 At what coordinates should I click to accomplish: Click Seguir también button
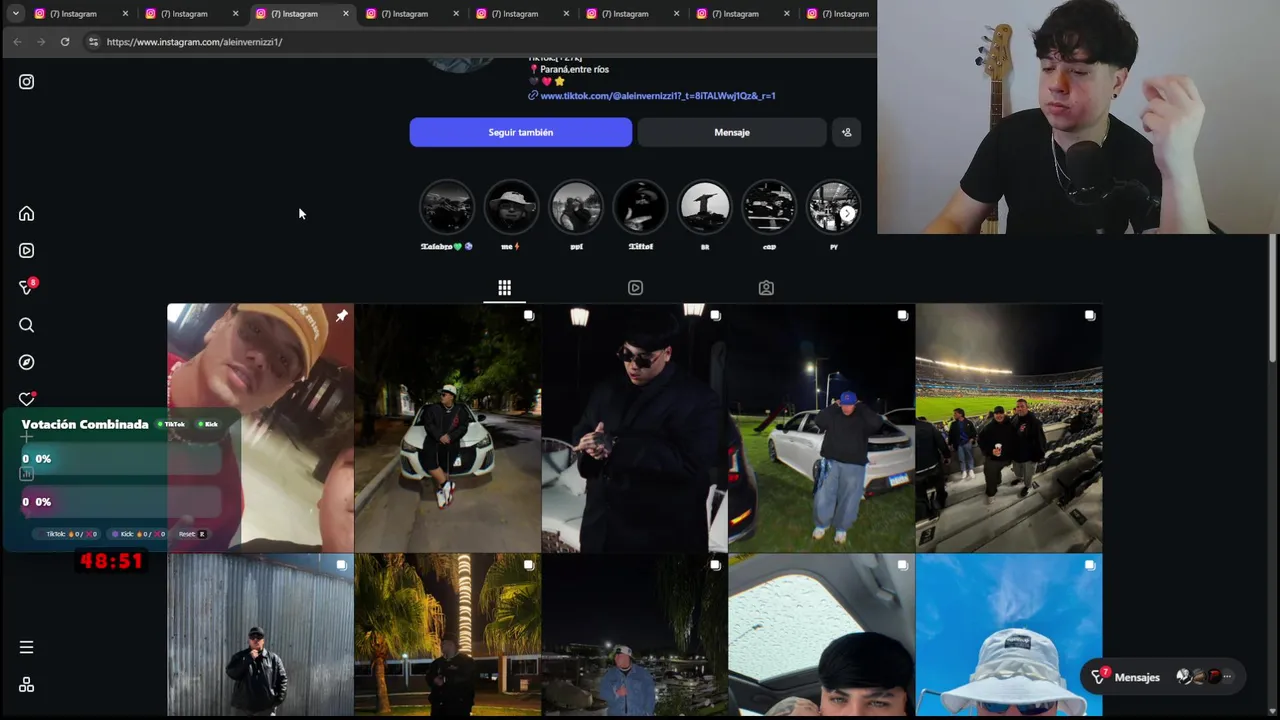(520, 132)
